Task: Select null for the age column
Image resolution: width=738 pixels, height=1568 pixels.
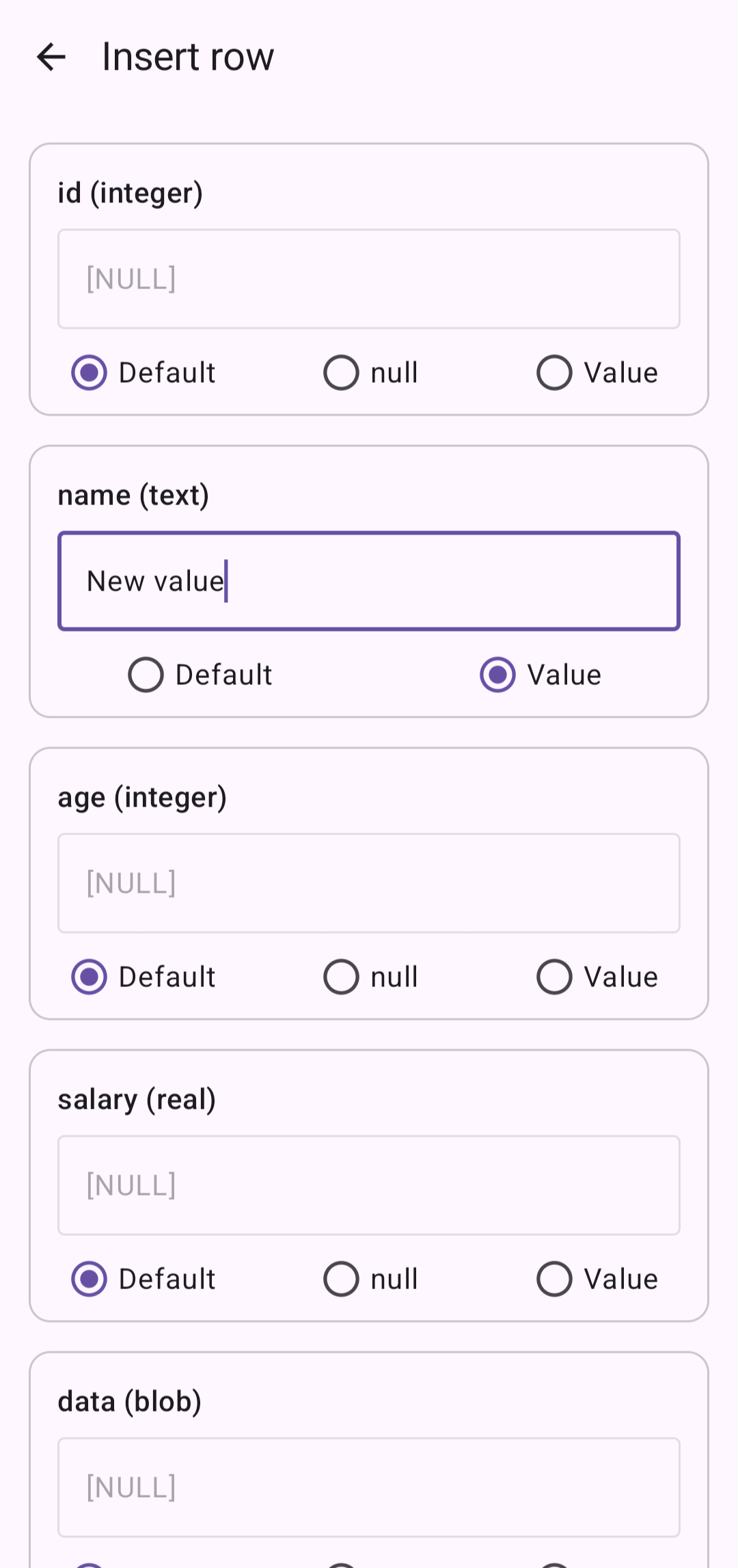Action: (x=342, y=977)
